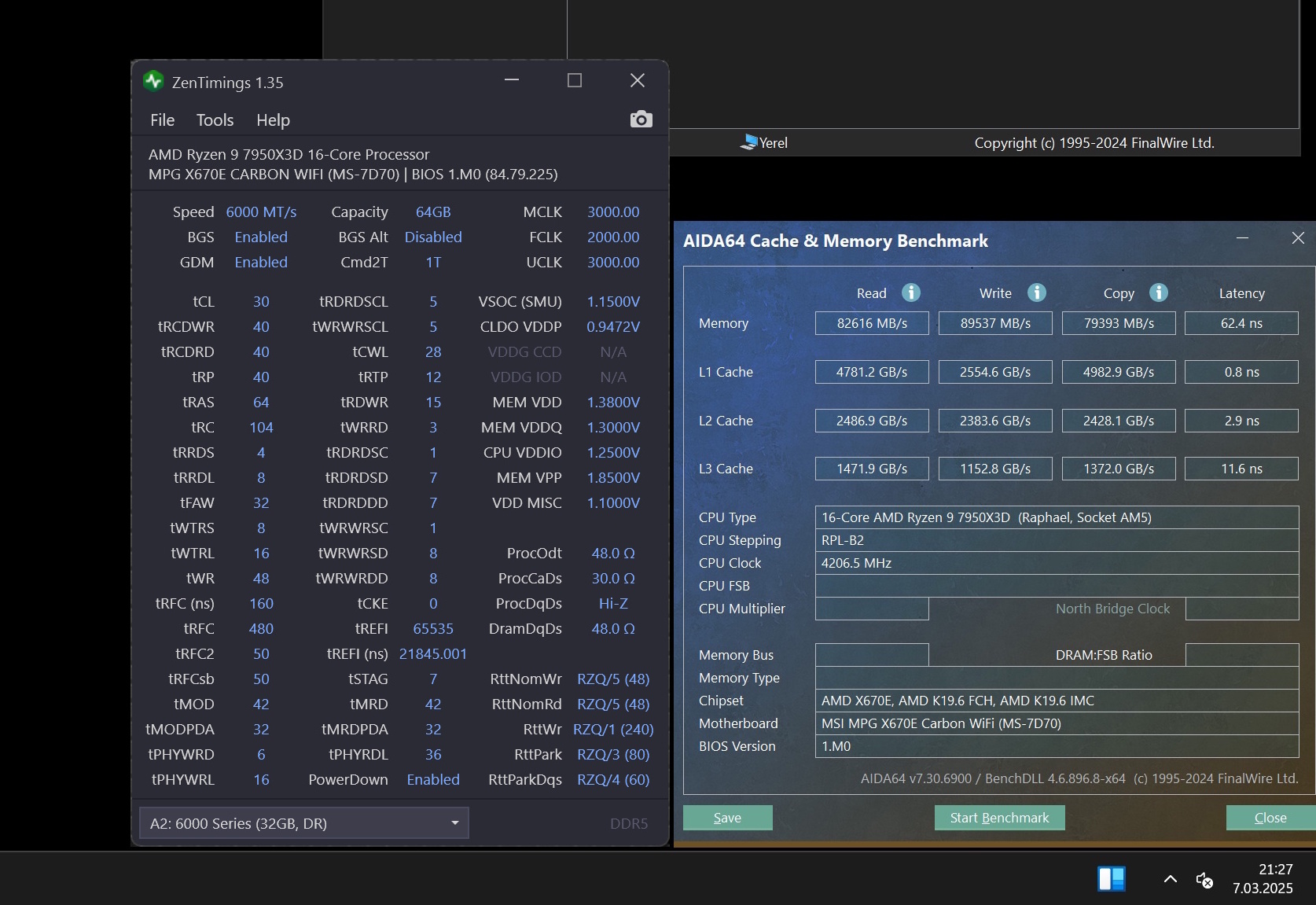The height and width of the screenshot is (905, 1316).
Task: Click the tRC value 104
Action: (x=261, y=428)
